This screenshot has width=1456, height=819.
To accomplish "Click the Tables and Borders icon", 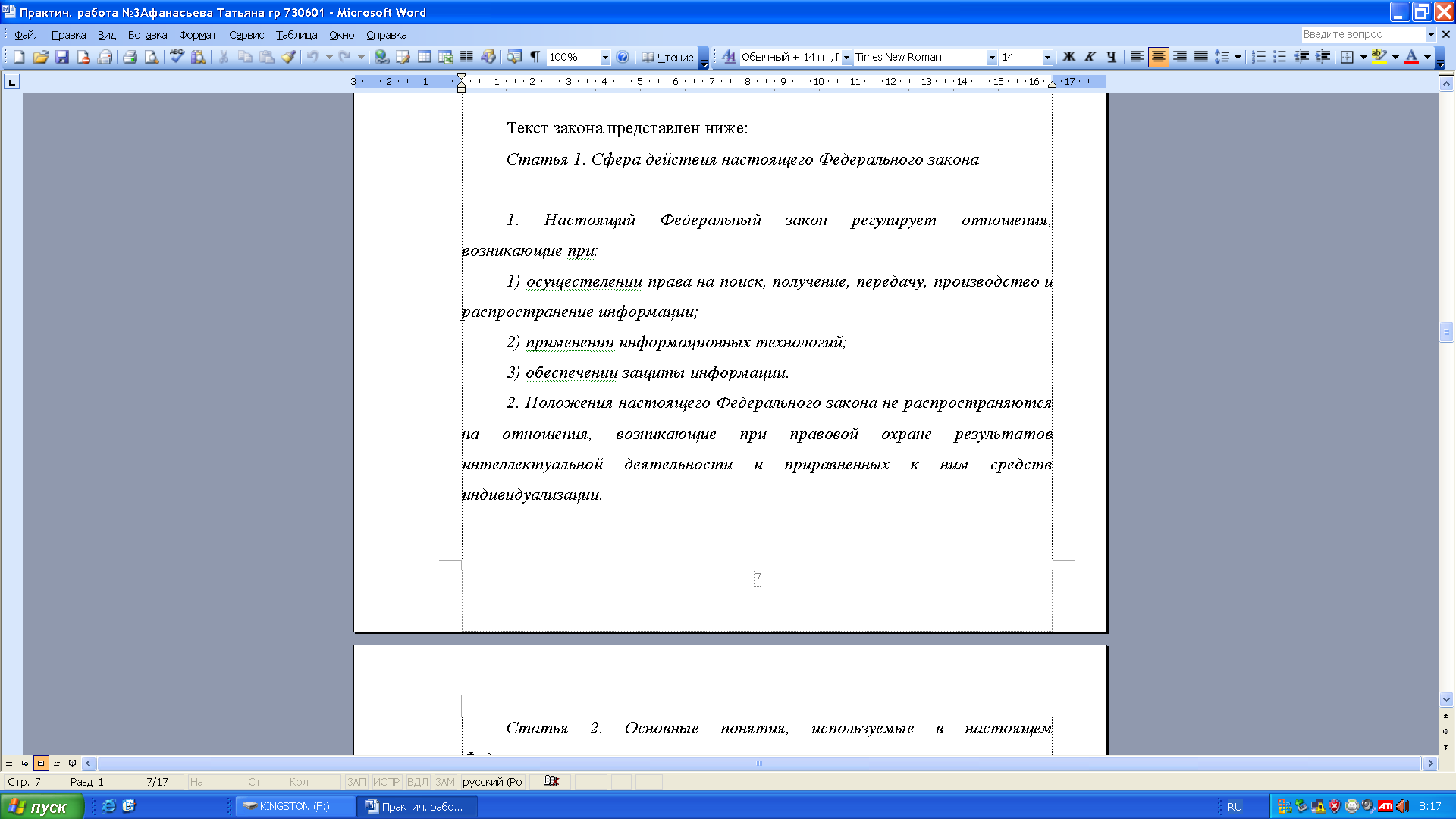I will coord(403,57).
